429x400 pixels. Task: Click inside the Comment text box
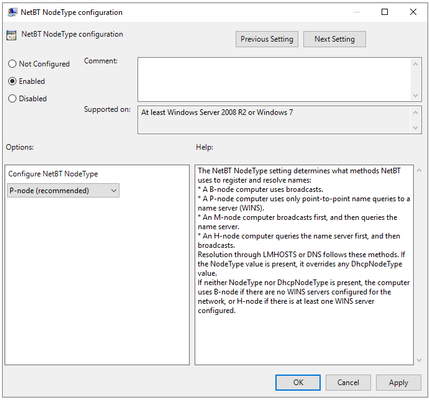click(x=274, y=79)
